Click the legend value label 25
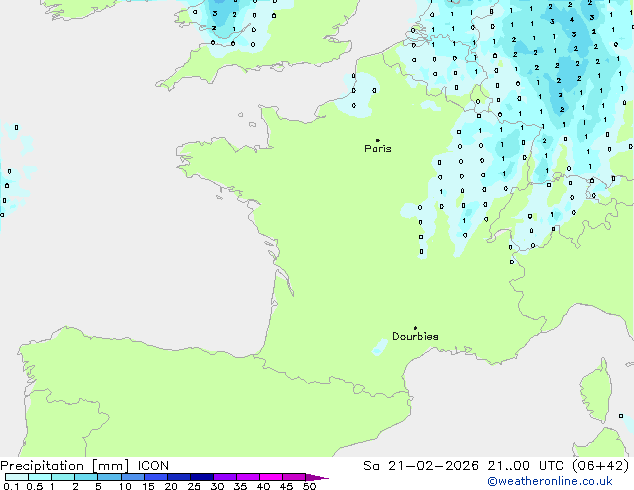The height and width of the screenshot is (490, 634). tap(194, 486)
